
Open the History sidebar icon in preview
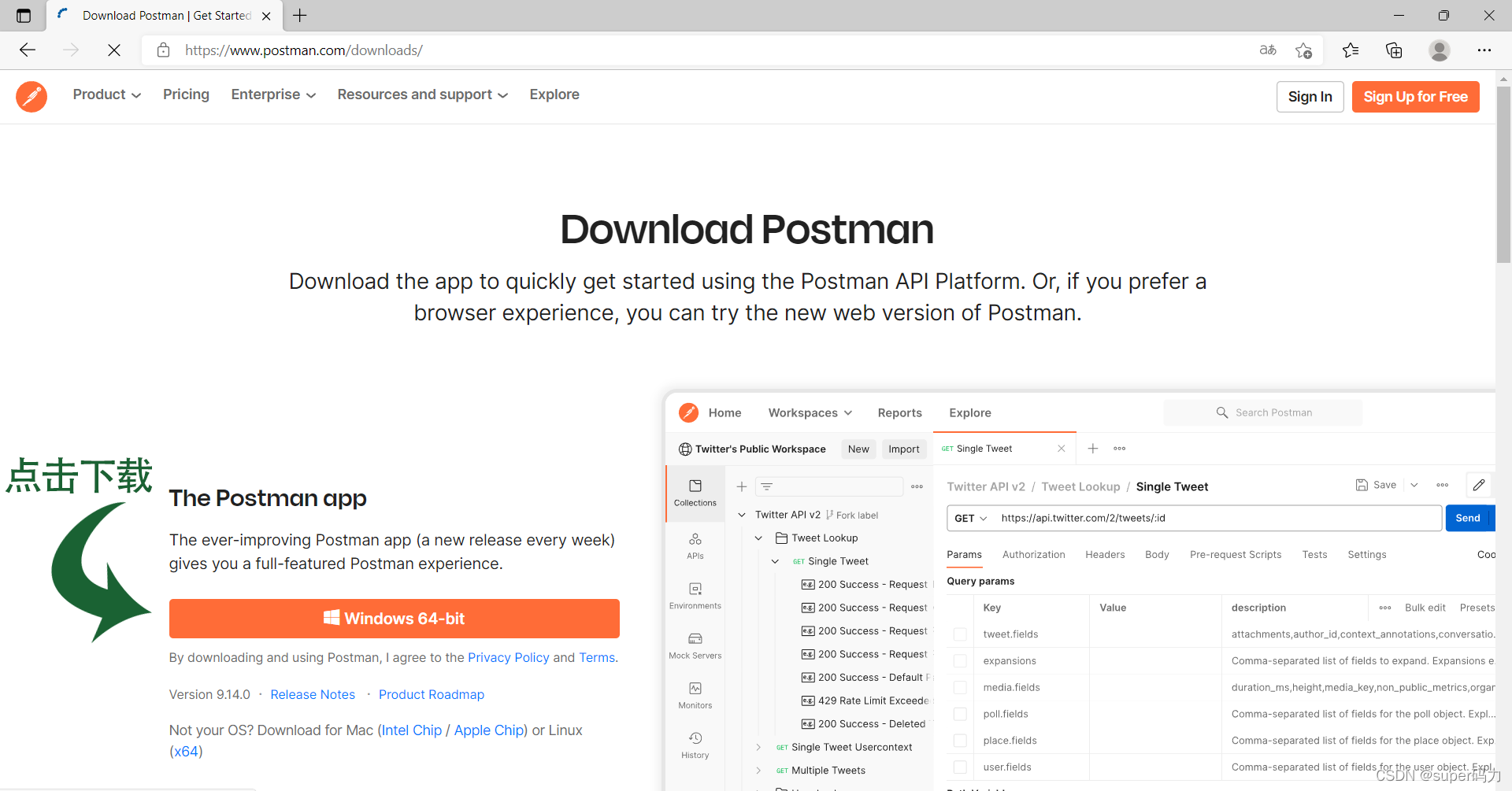click(695, 745)
